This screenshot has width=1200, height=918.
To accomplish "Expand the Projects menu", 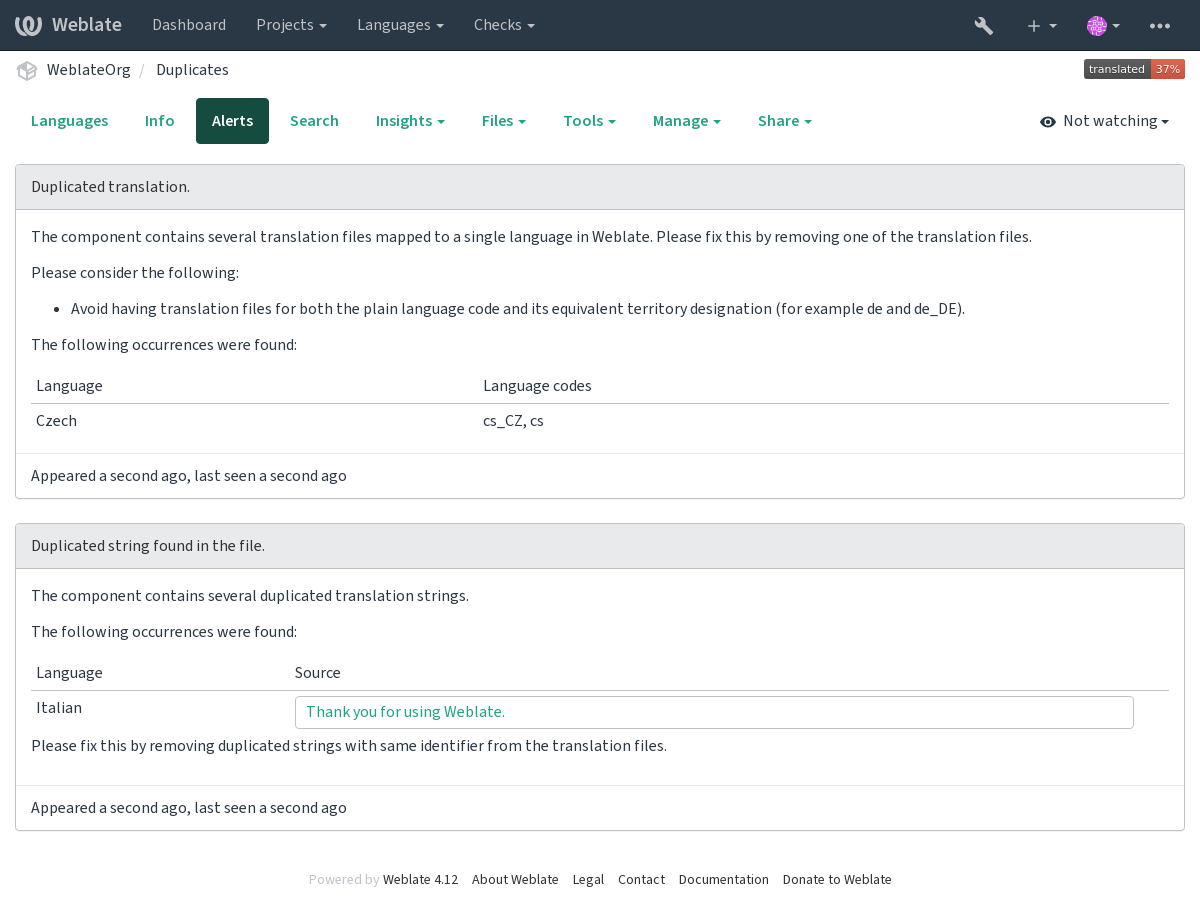I will 292,25.
